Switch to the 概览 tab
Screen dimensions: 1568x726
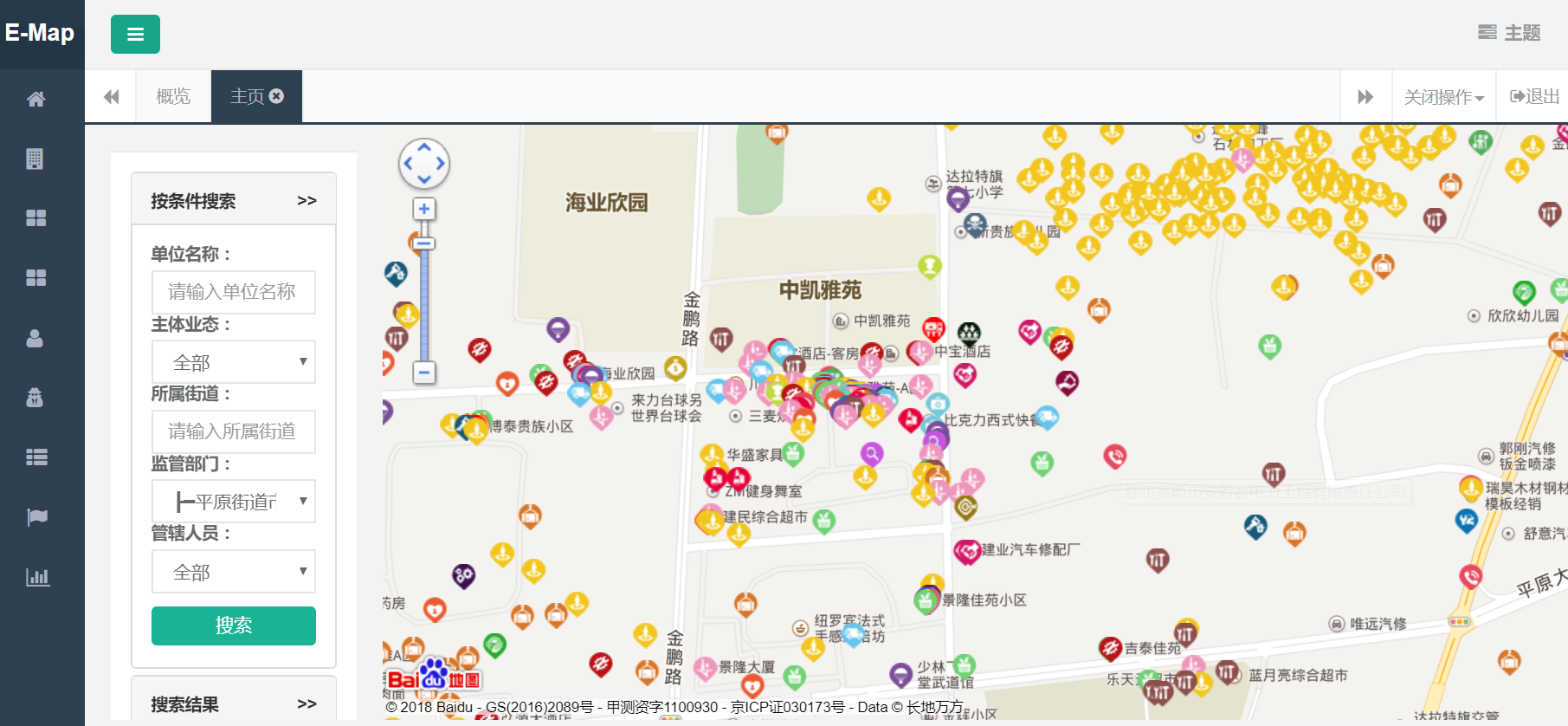coord(173,96)
